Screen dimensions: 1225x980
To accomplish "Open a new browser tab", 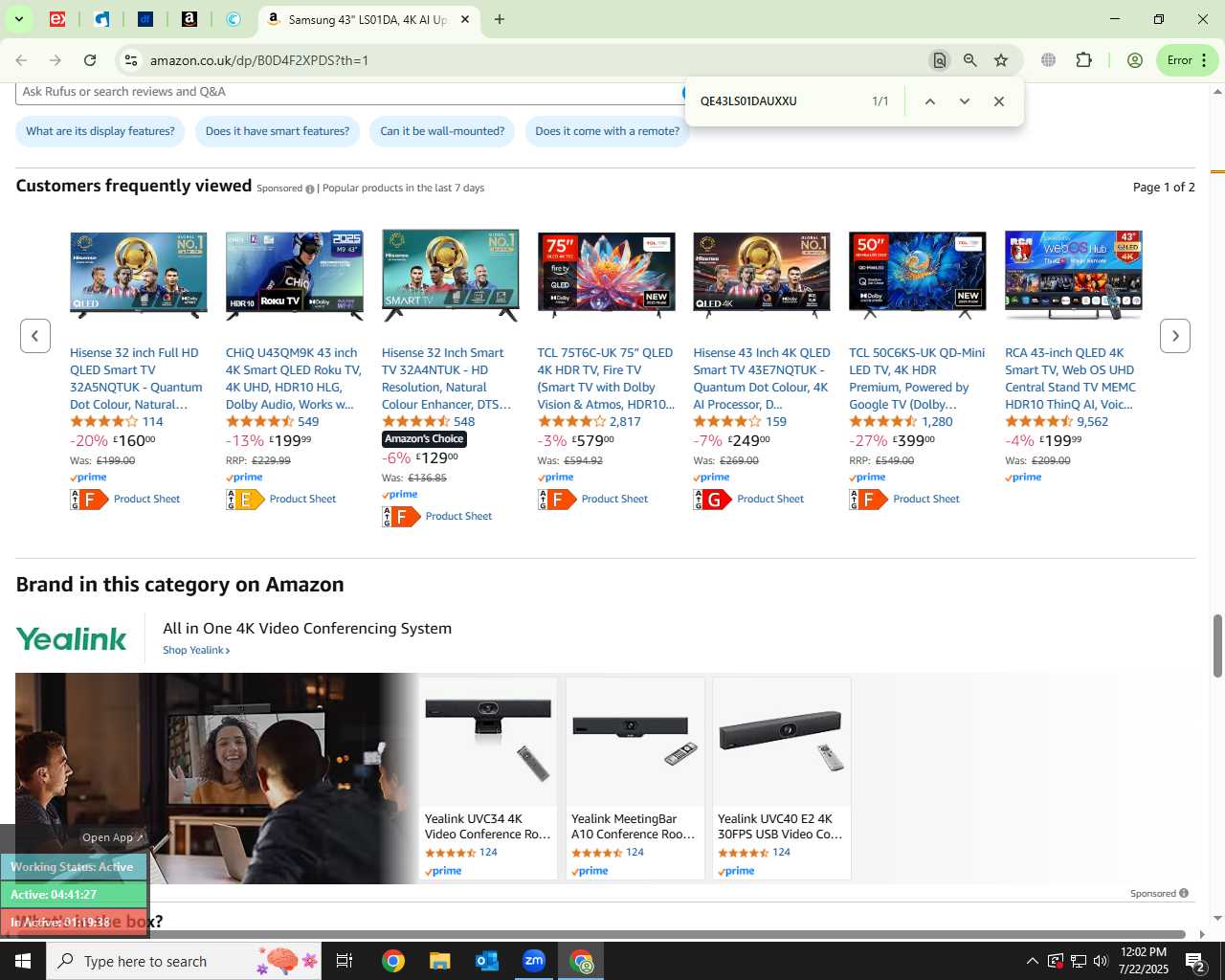I will (x=500, y=19).
